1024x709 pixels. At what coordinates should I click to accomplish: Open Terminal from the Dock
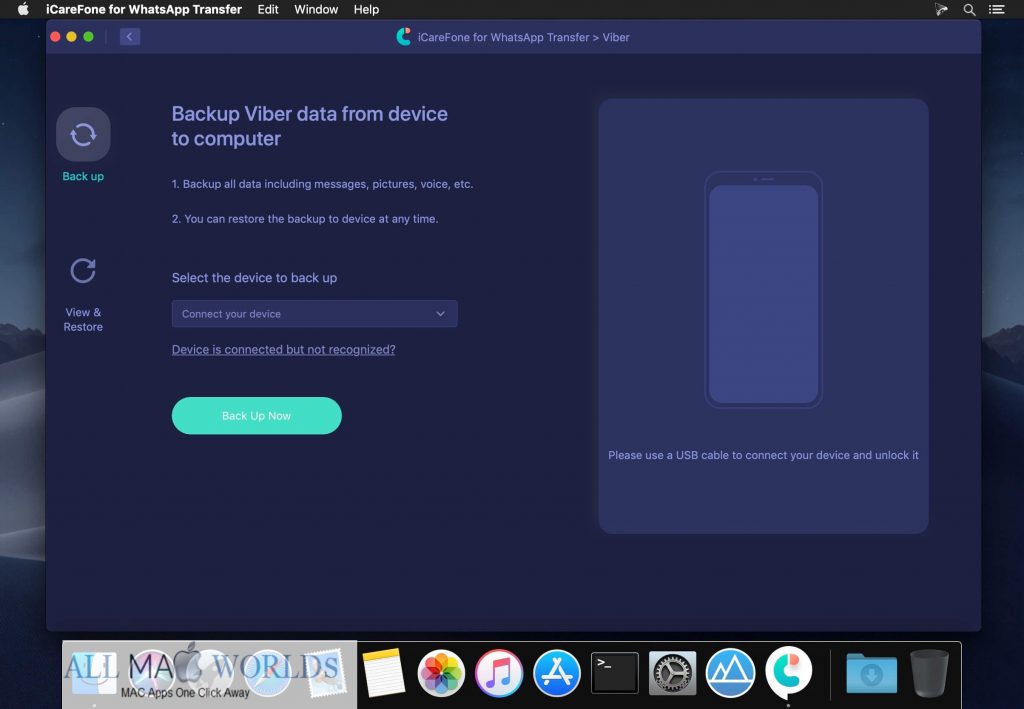pos(615,673)
